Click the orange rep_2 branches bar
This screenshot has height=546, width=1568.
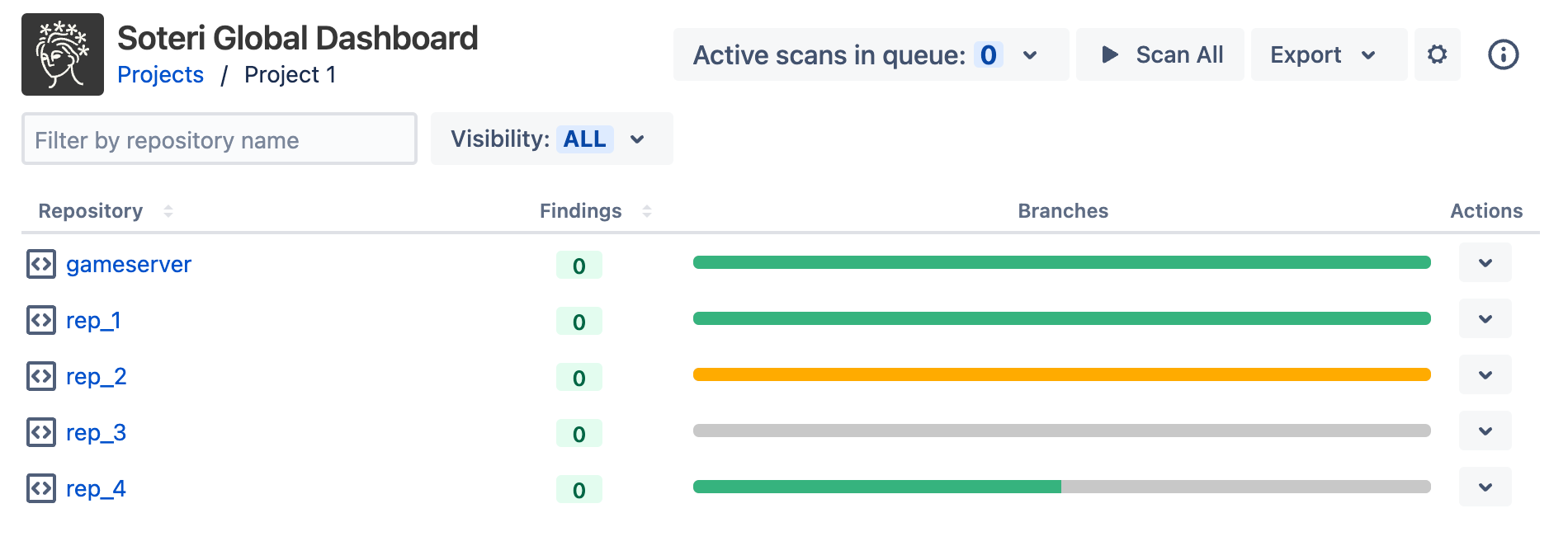[x=1061, y=374]
